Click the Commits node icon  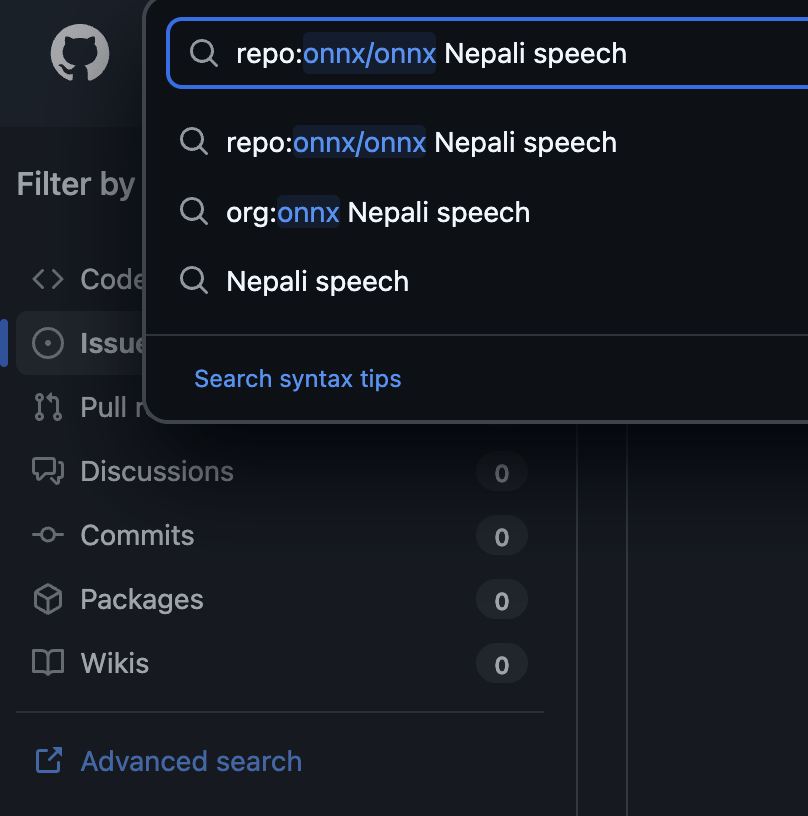[48, 535]
